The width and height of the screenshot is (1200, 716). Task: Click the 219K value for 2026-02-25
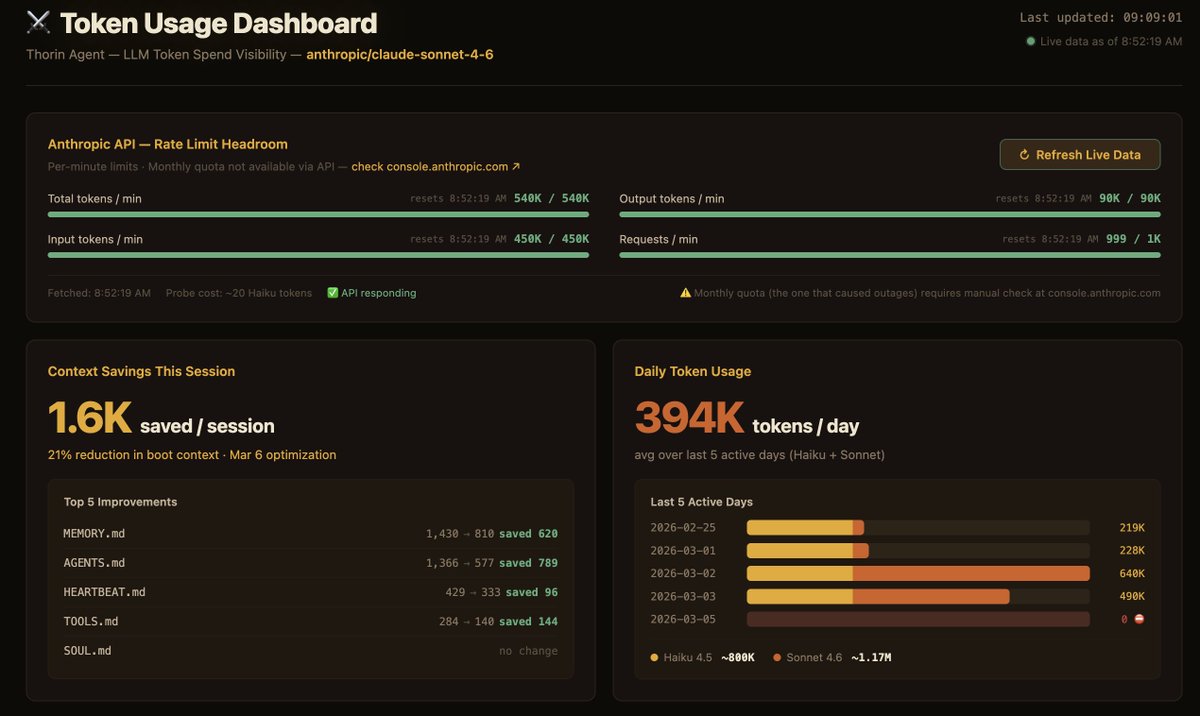pos(1132,527)
